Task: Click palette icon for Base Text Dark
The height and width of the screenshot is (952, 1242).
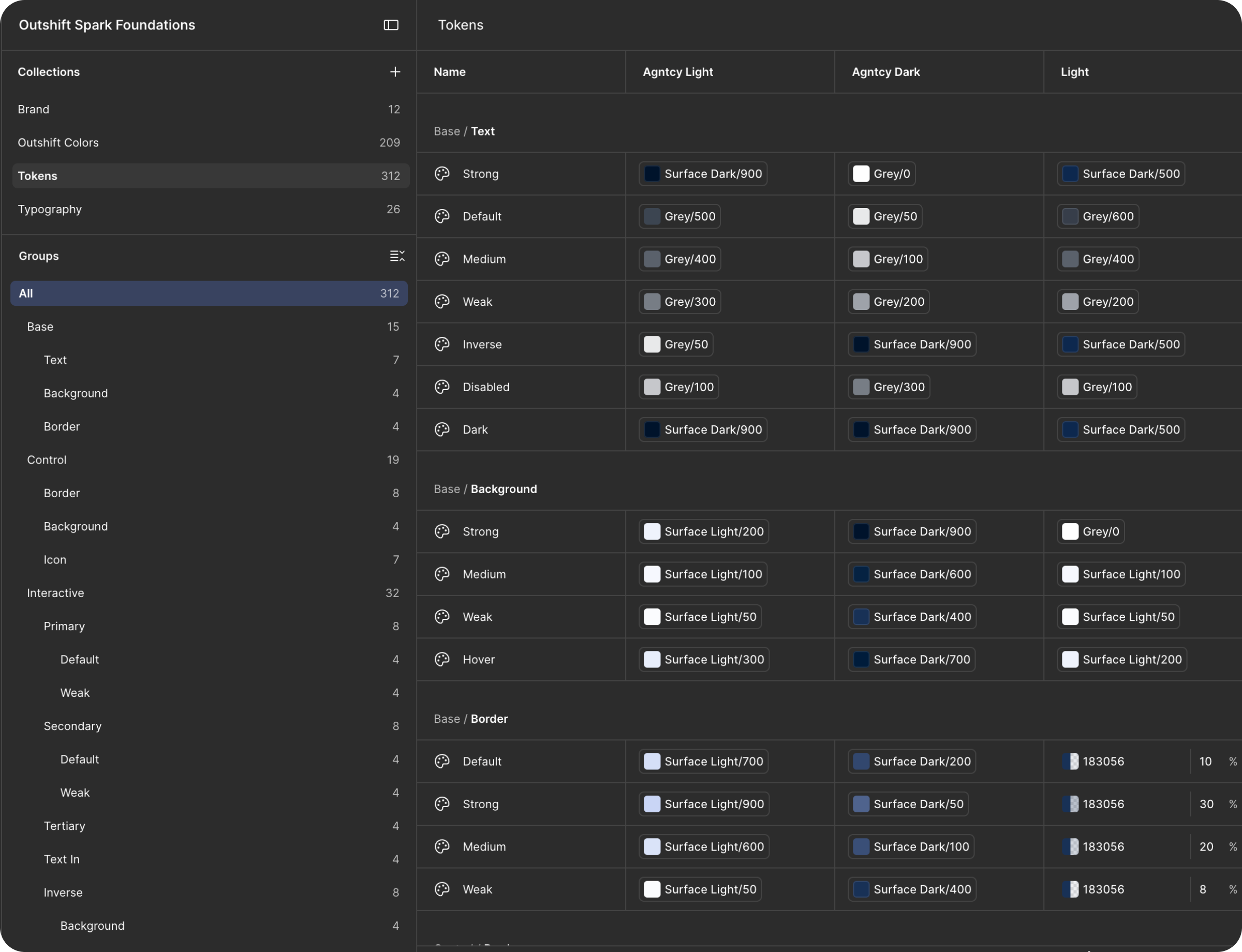Action: click(x=442, y=429)
